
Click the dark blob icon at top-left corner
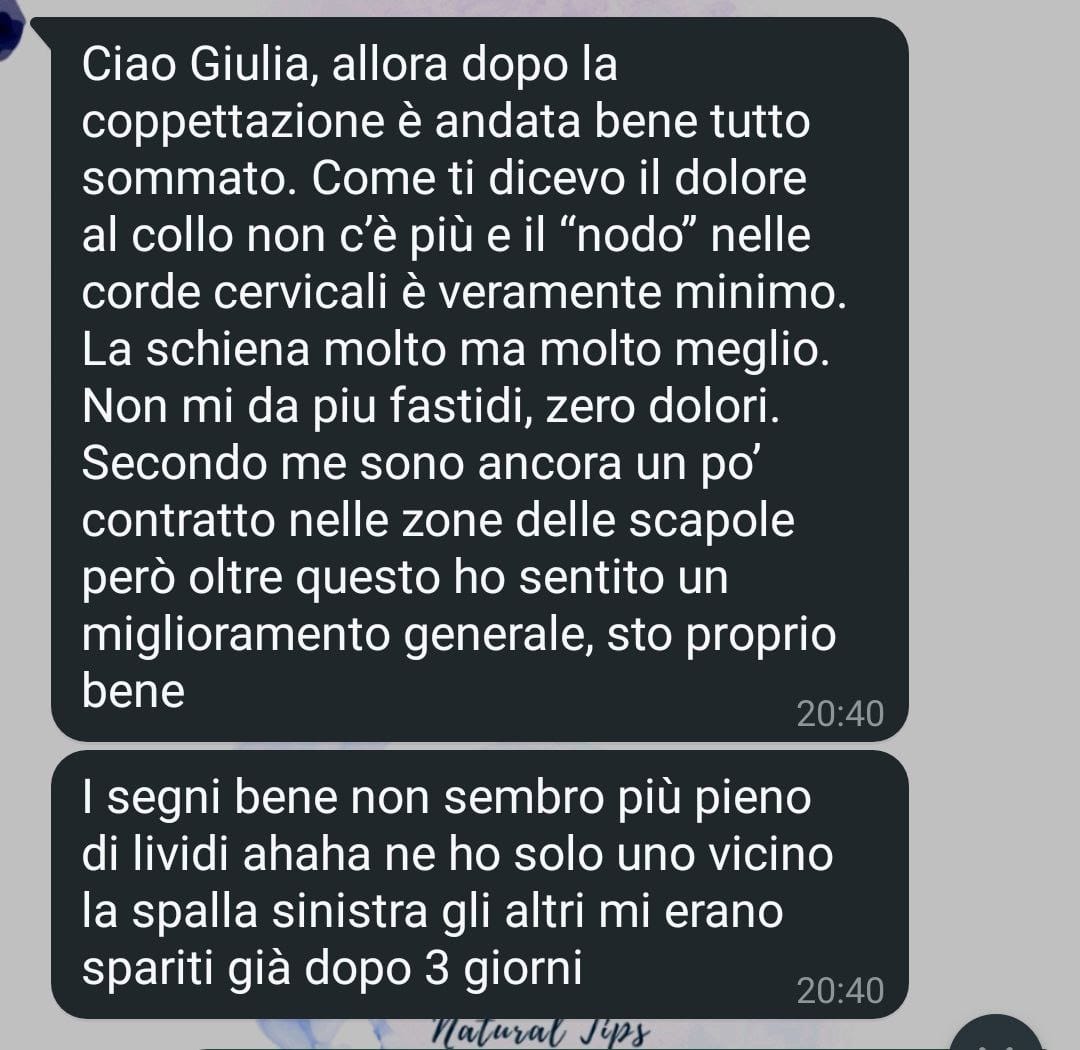point(10,34)
